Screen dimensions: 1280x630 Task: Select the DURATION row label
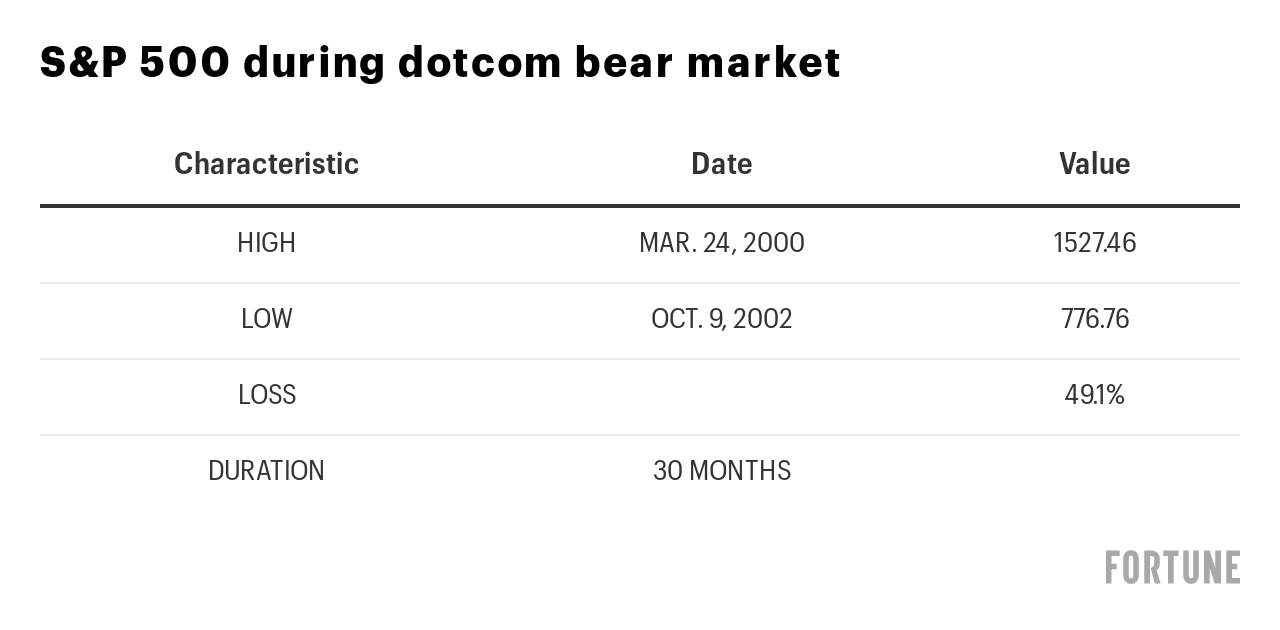point(266,471)
